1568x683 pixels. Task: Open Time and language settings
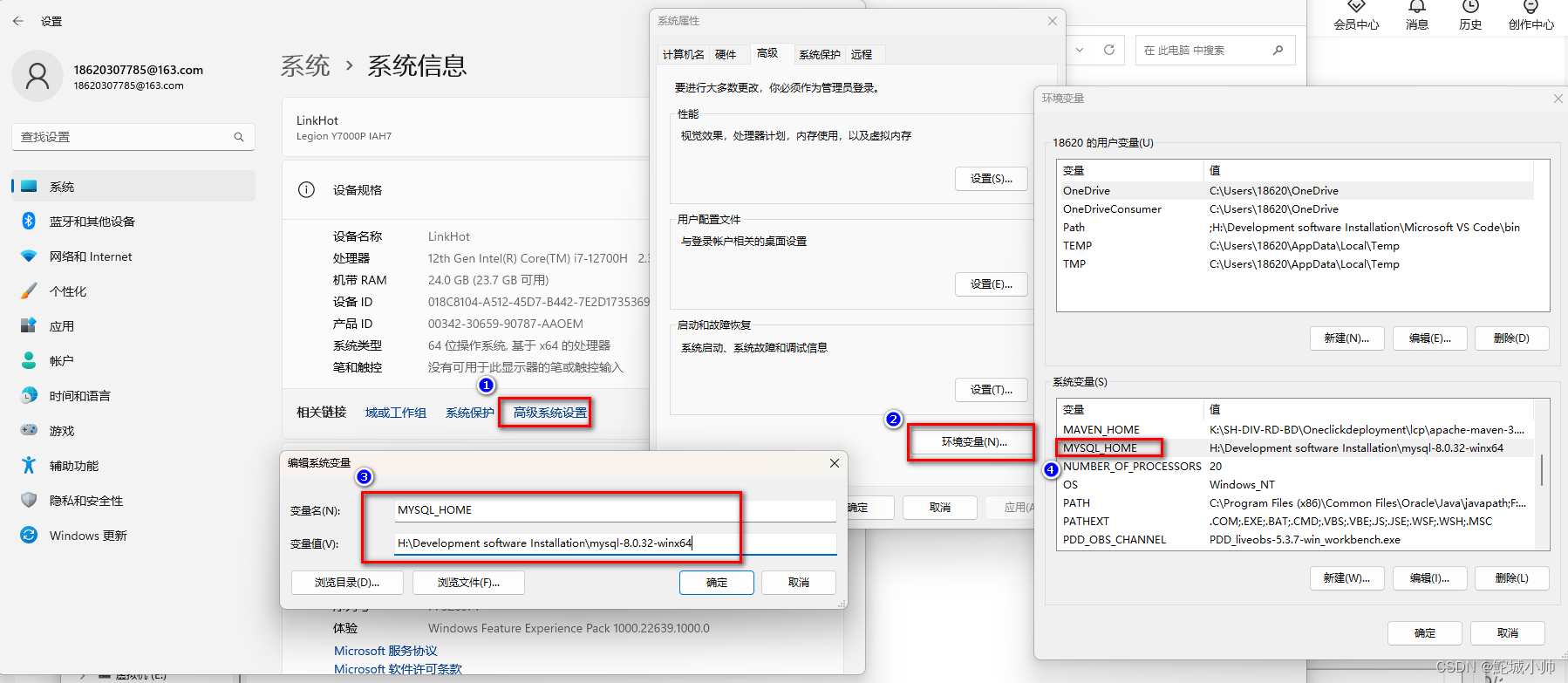click(133, 396)
